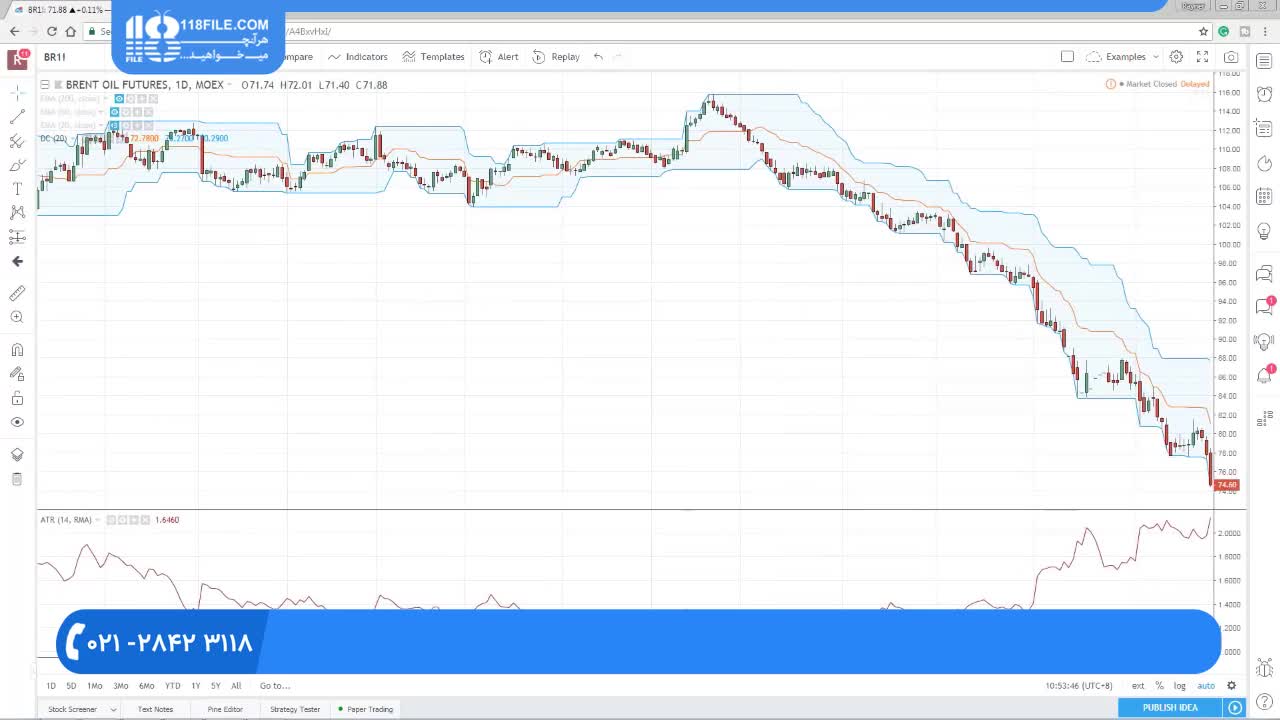The width and height of the screenshot is (1280, 720).
Task: Select the ruler measure tool
Action: pos(17,293)
